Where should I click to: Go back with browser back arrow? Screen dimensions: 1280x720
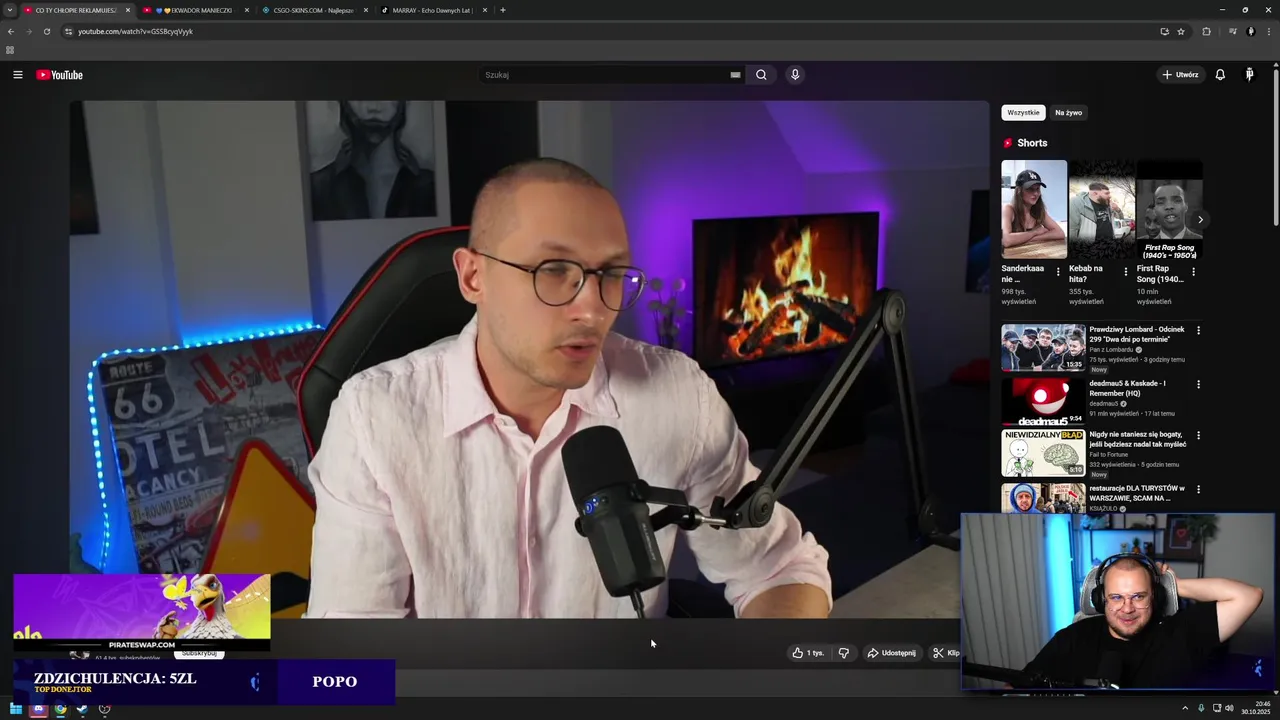(11, 31)
